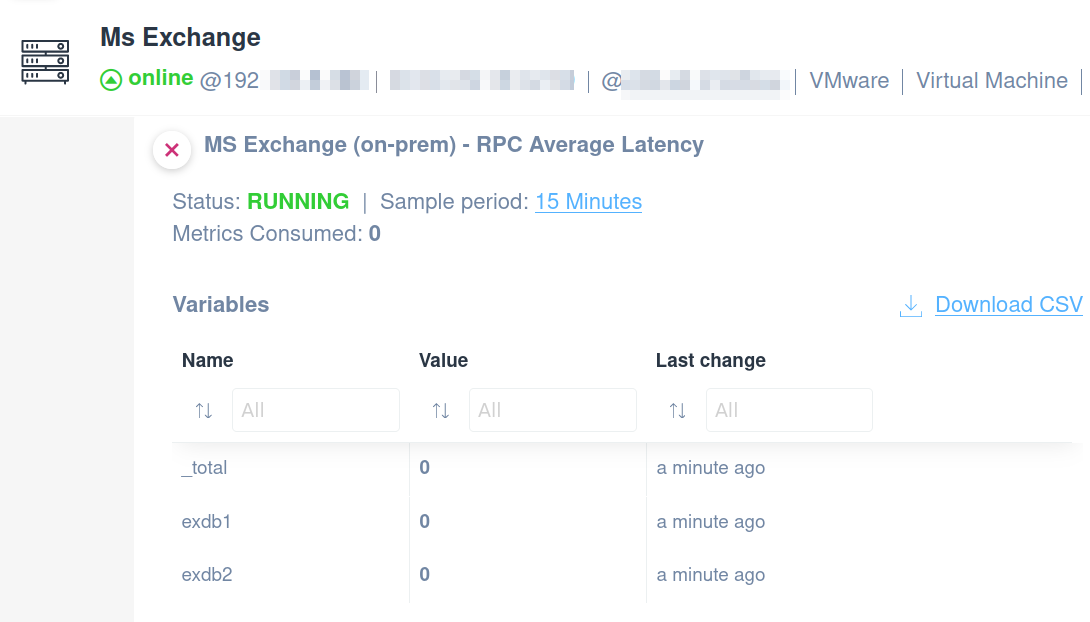Sort variables by Last change column
Image resolution: width=1090 pixels, height=622 pixels.
point(678,411)
